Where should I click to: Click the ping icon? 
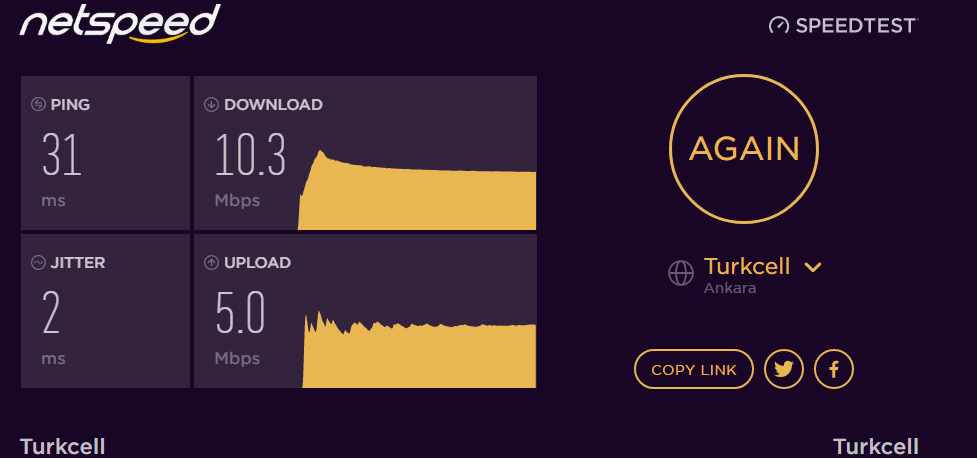pos(38,105)
